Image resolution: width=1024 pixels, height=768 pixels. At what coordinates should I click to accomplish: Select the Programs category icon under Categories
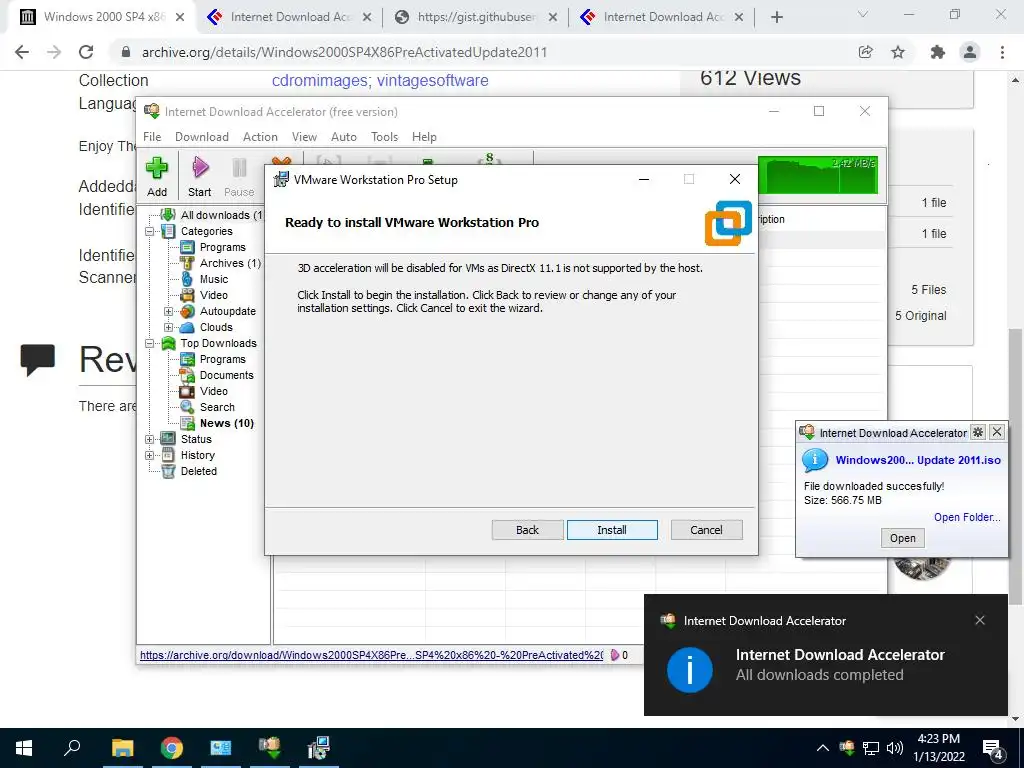pyautogui.click(x=187, y=248)
